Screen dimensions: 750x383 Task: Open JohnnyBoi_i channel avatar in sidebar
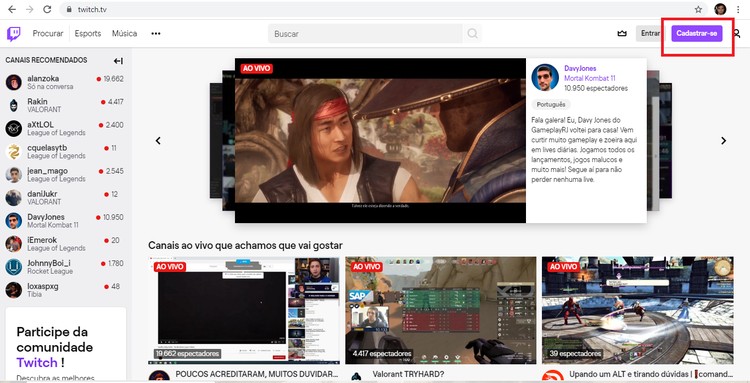(13, 267)
